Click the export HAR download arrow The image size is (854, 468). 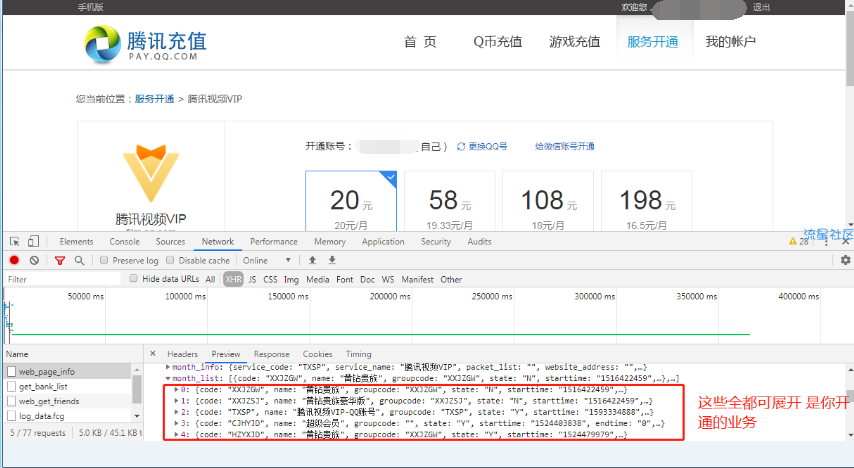[x=332, y=260]
